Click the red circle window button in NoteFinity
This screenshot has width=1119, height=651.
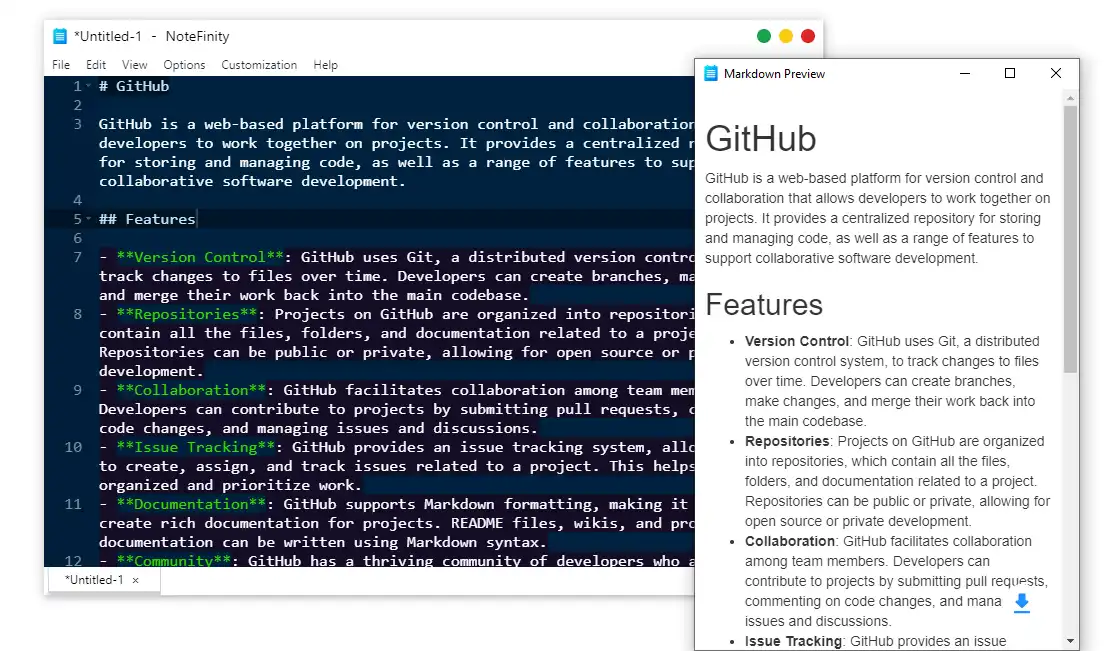[808, 36]
